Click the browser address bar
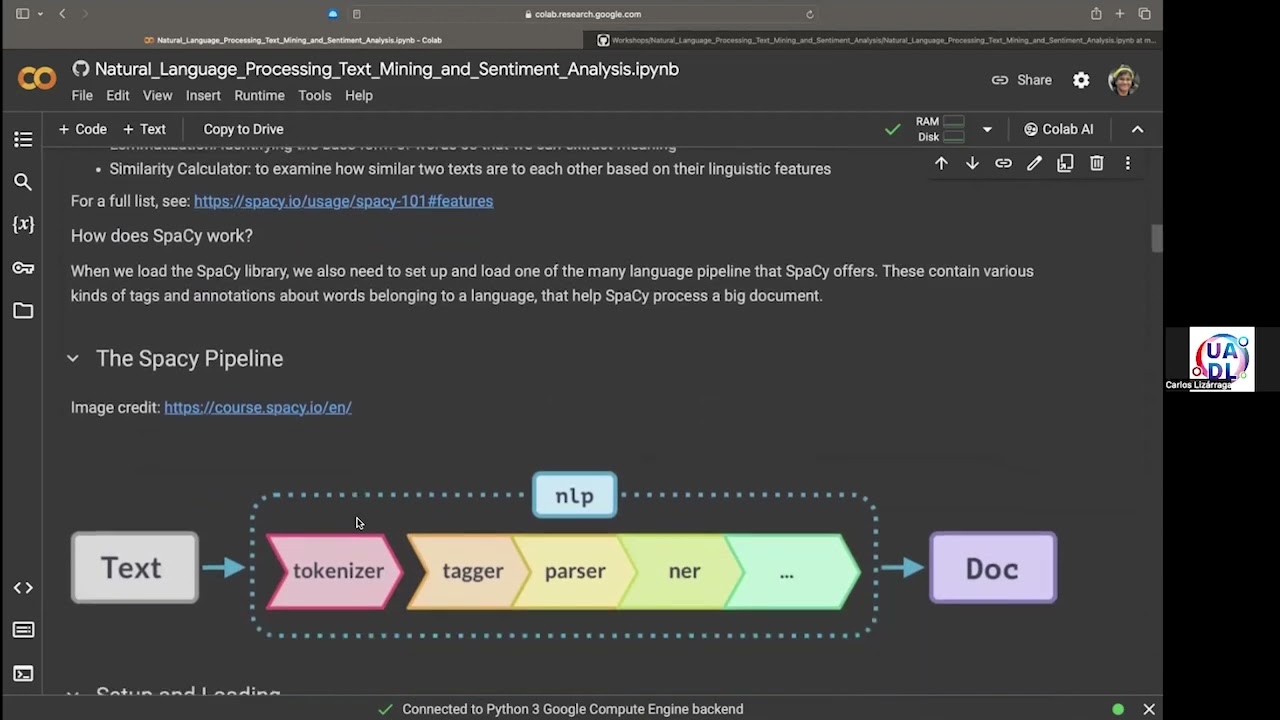1280x720 pixels. (584, 14)
